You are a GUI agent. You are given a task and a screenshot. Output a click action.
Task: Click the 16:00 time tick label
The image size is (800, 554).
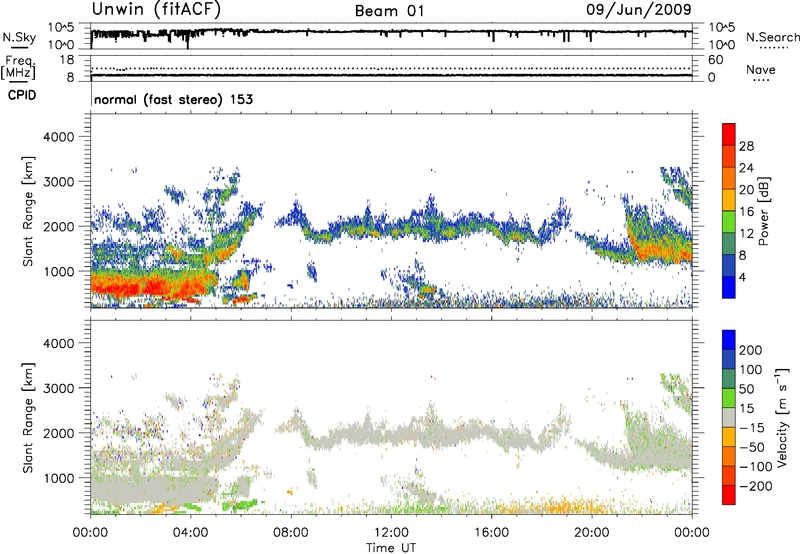491,533
